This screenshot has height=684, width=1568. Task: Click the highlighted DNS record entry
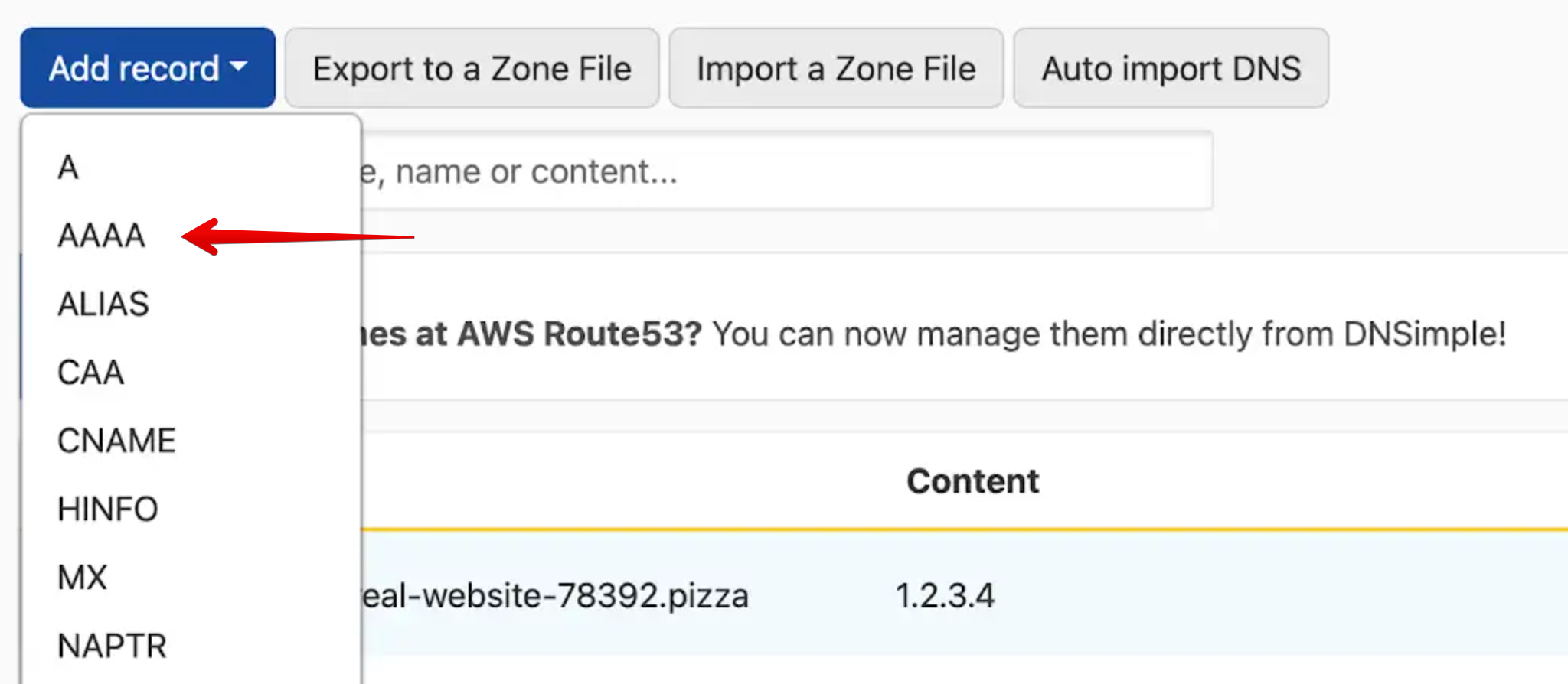pos(766,596)
